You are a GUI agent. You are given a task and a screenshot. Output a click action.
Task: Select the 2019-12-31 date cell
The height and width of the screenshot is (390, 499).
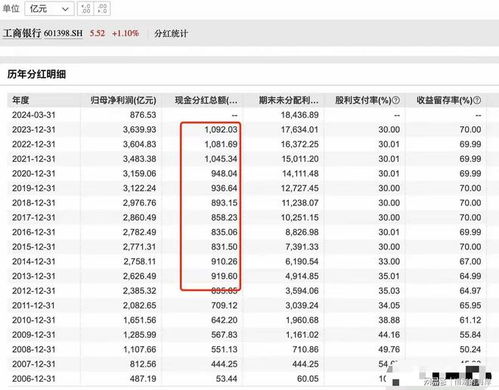[x=34, y=188]
